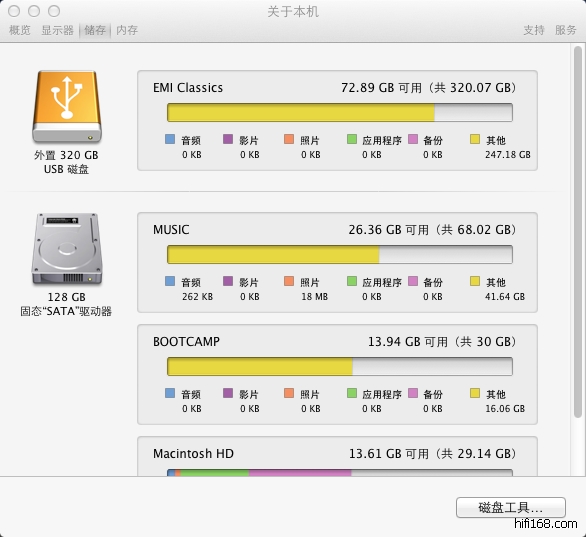Screen dimensions: 586x537
Task: Click the MUSIC volume usage bar
Action: (340, 254)
